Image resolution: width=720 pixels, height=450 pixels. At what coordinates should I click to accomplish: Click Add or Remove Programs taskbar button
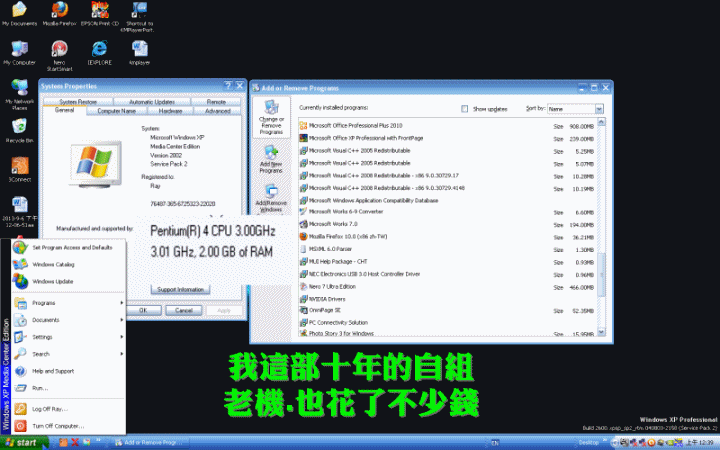(150, 443)
